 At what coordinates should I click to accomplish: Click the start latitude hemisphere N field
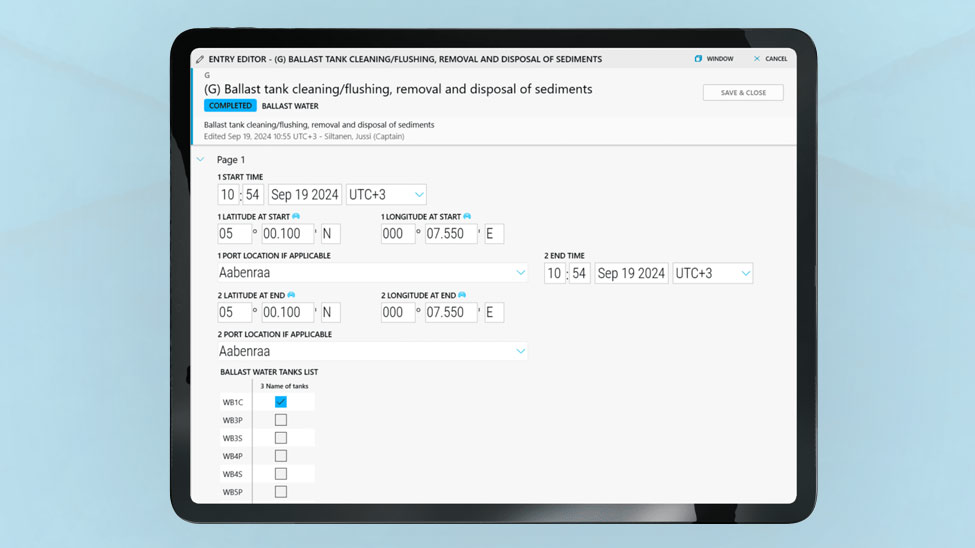pyautogui.click(x=329, y=234)
